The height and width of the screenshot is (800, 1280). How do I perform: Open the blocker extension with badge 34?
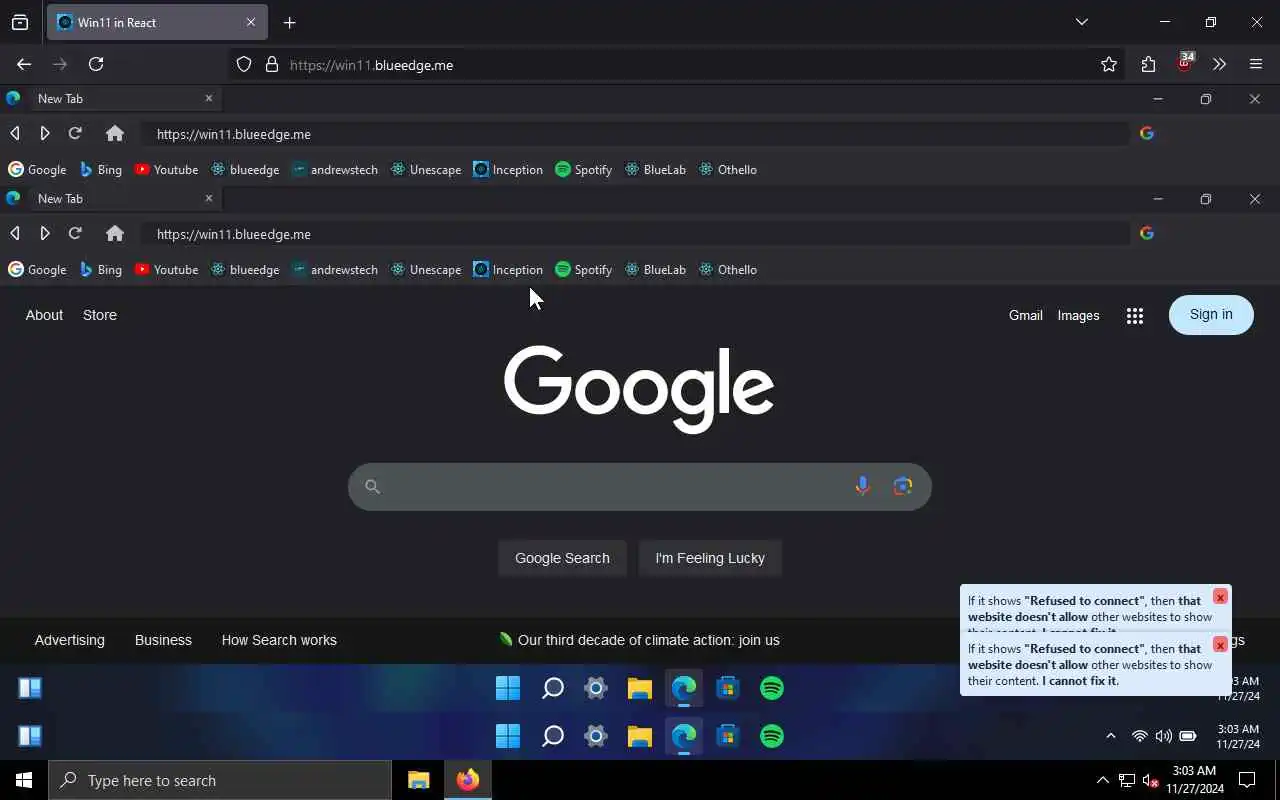tap(1185, 62)
